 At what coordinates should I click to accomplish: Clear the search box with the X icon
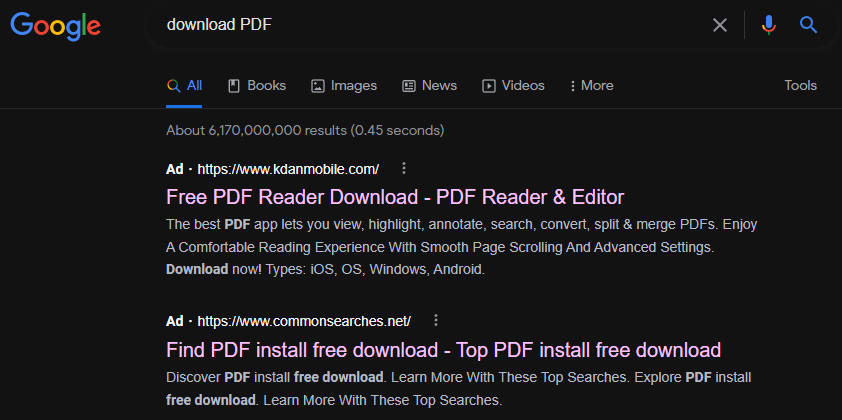(720, 25)
